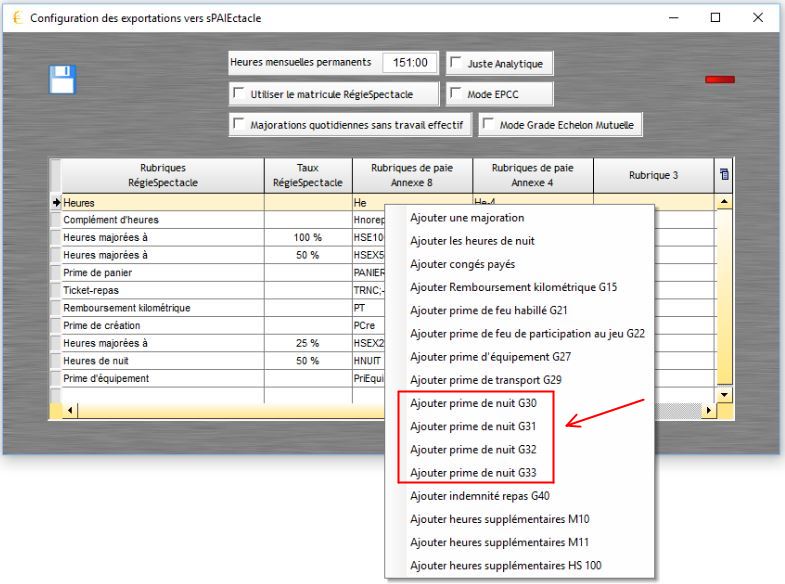This screenshot has width=785, height=584.
Task: Click the horizontal scrollbar right arrow
Action: click(x=708, y=410)
